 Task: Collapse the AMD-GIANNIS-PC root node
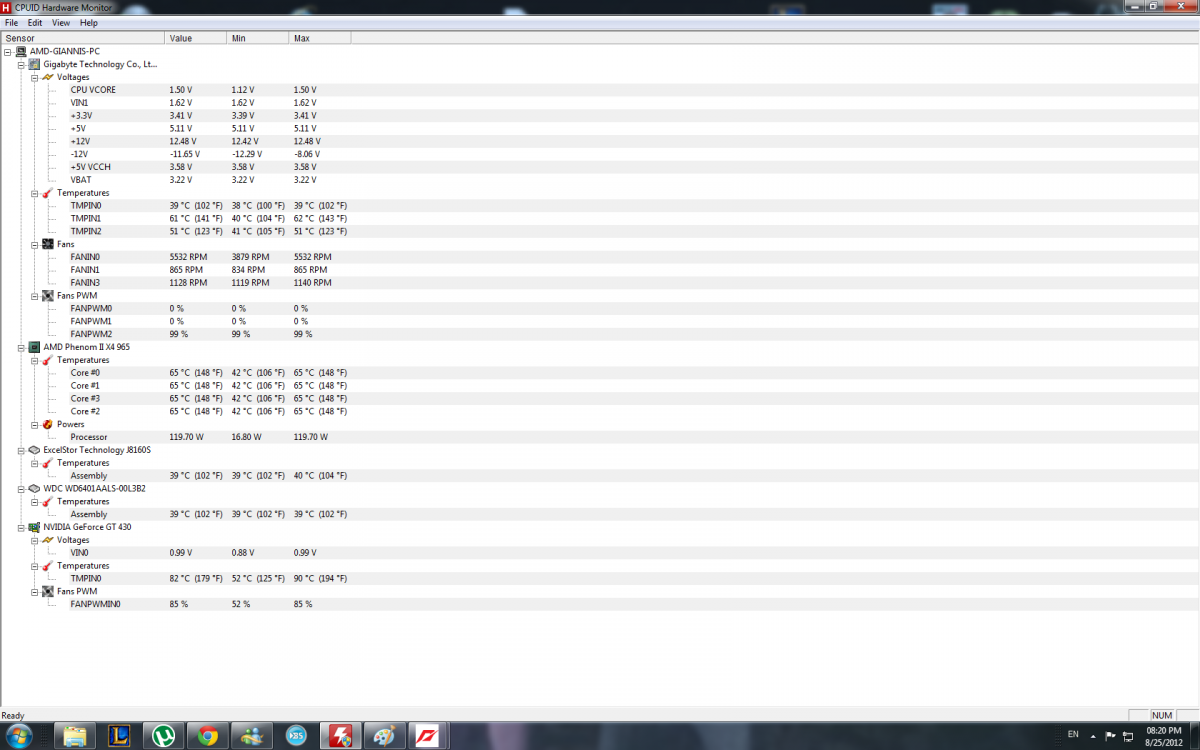pos(8,51)
